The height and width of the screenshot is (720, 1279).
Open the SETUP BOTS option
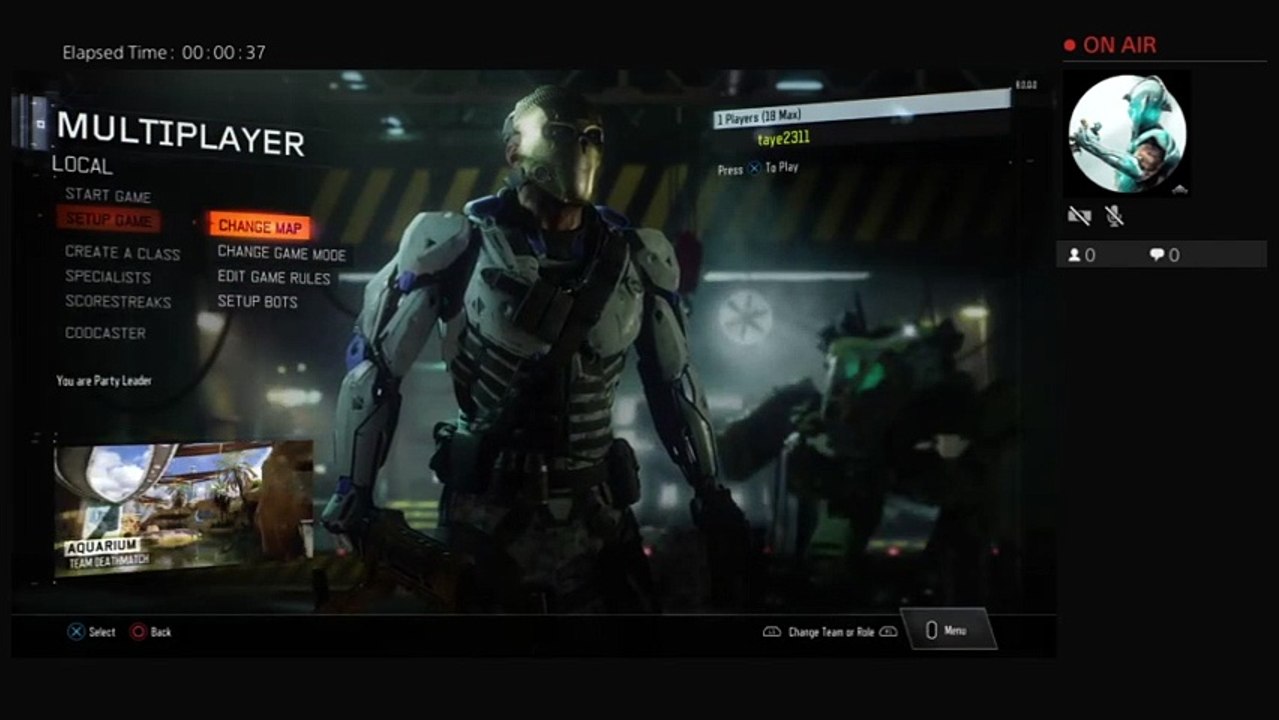pyautogui.click(x=257, y=301)
